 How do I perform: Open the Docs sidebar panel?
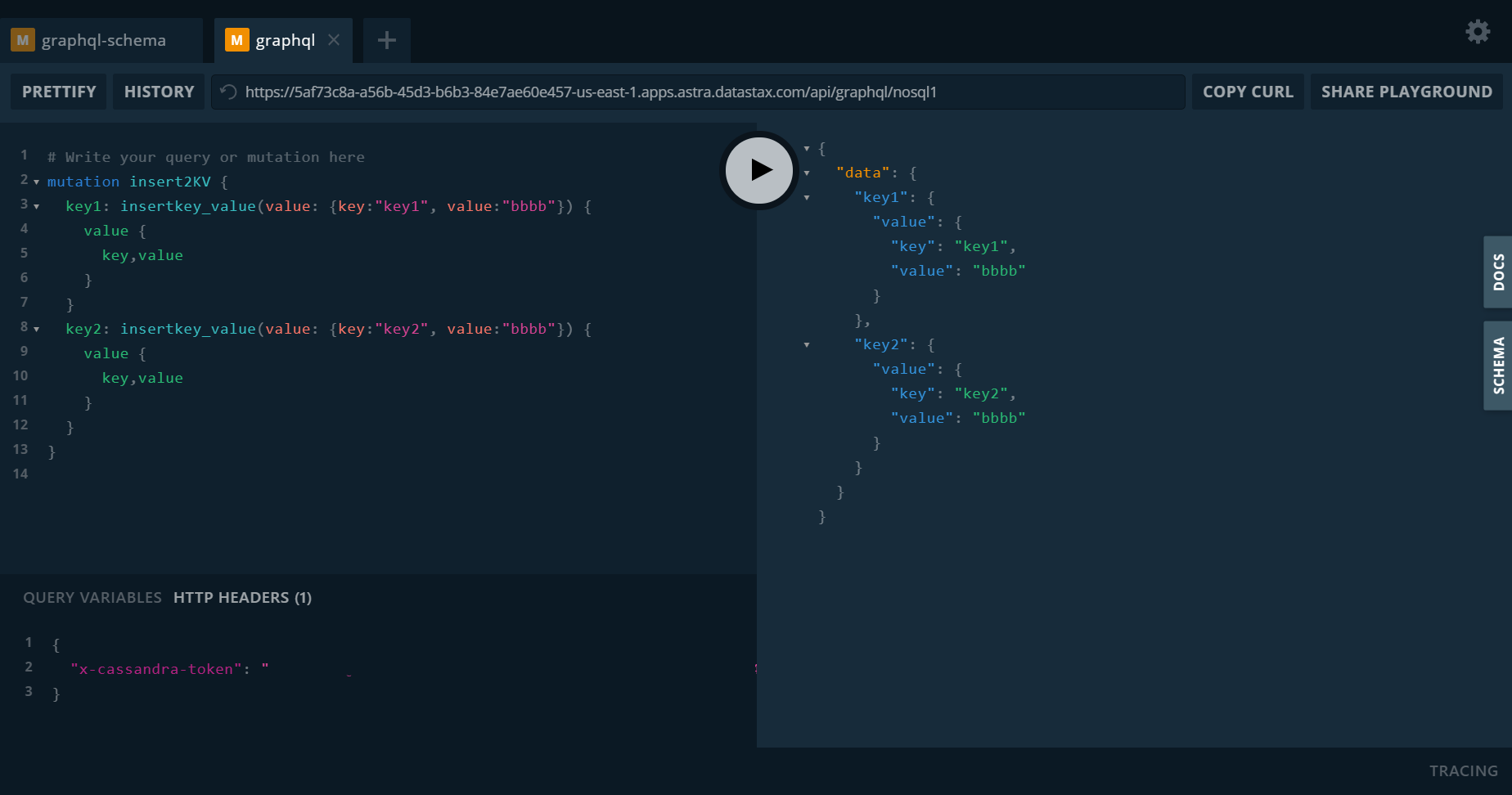[x=1497, y=272]
